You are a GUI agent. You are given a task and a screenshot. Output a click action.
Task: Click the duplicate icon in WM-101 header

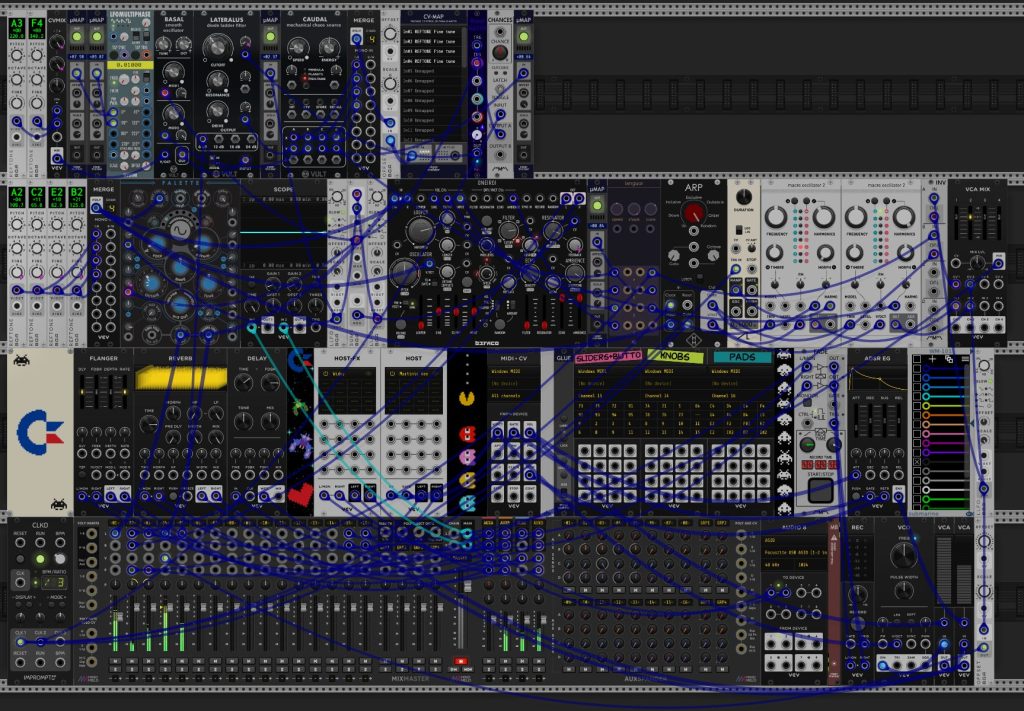coord(948,359)
